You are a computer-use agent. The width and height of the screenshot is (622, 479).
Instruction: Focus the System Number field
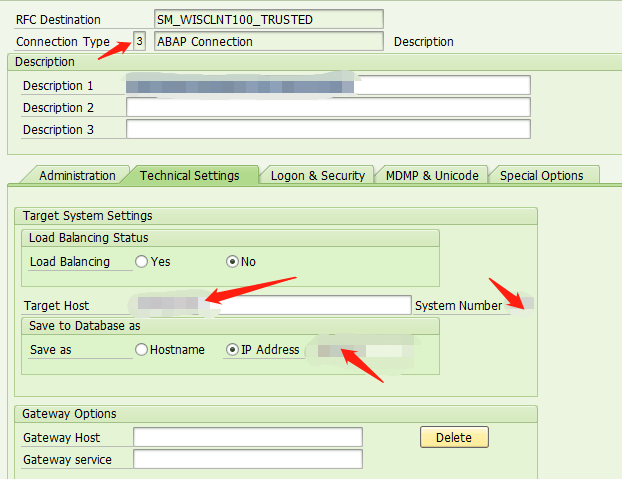(x=522, y=305)
